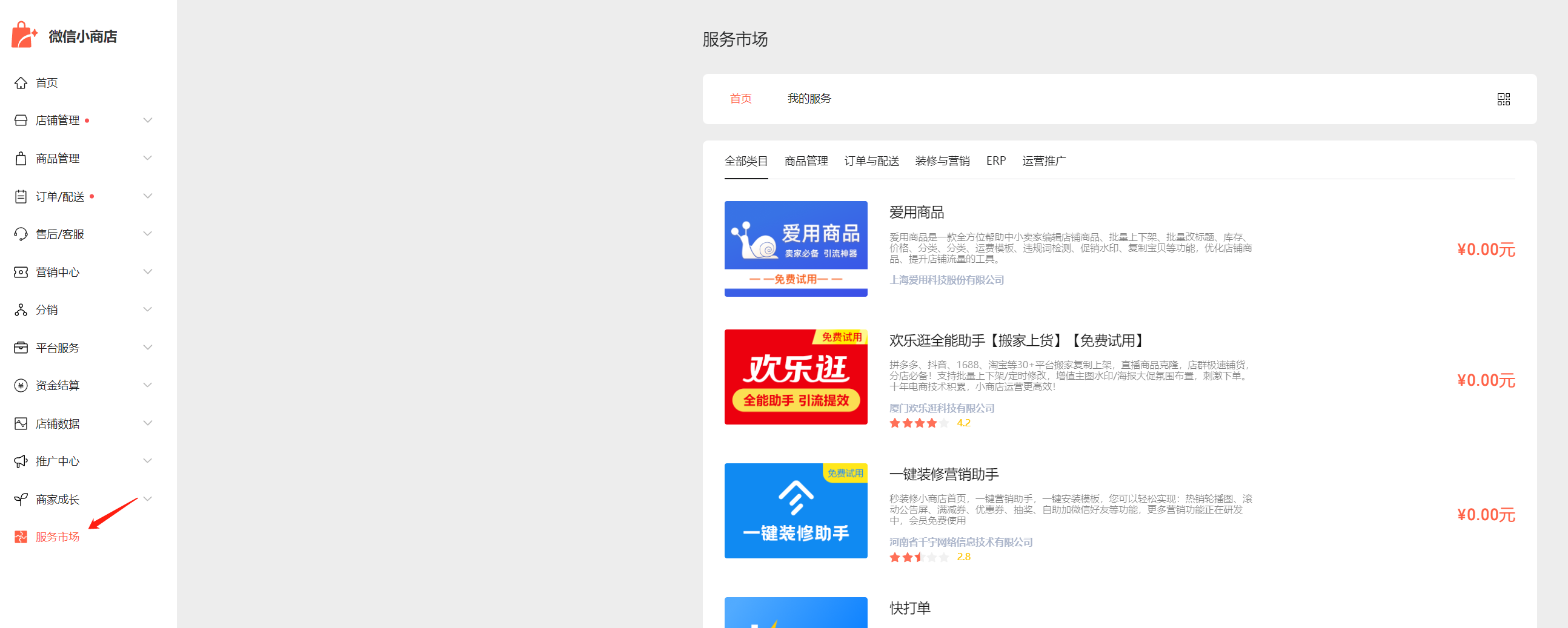Screen dimensions: 1568x628
Task: Expand the 分销 chevron
Action: tap(147, 309)
